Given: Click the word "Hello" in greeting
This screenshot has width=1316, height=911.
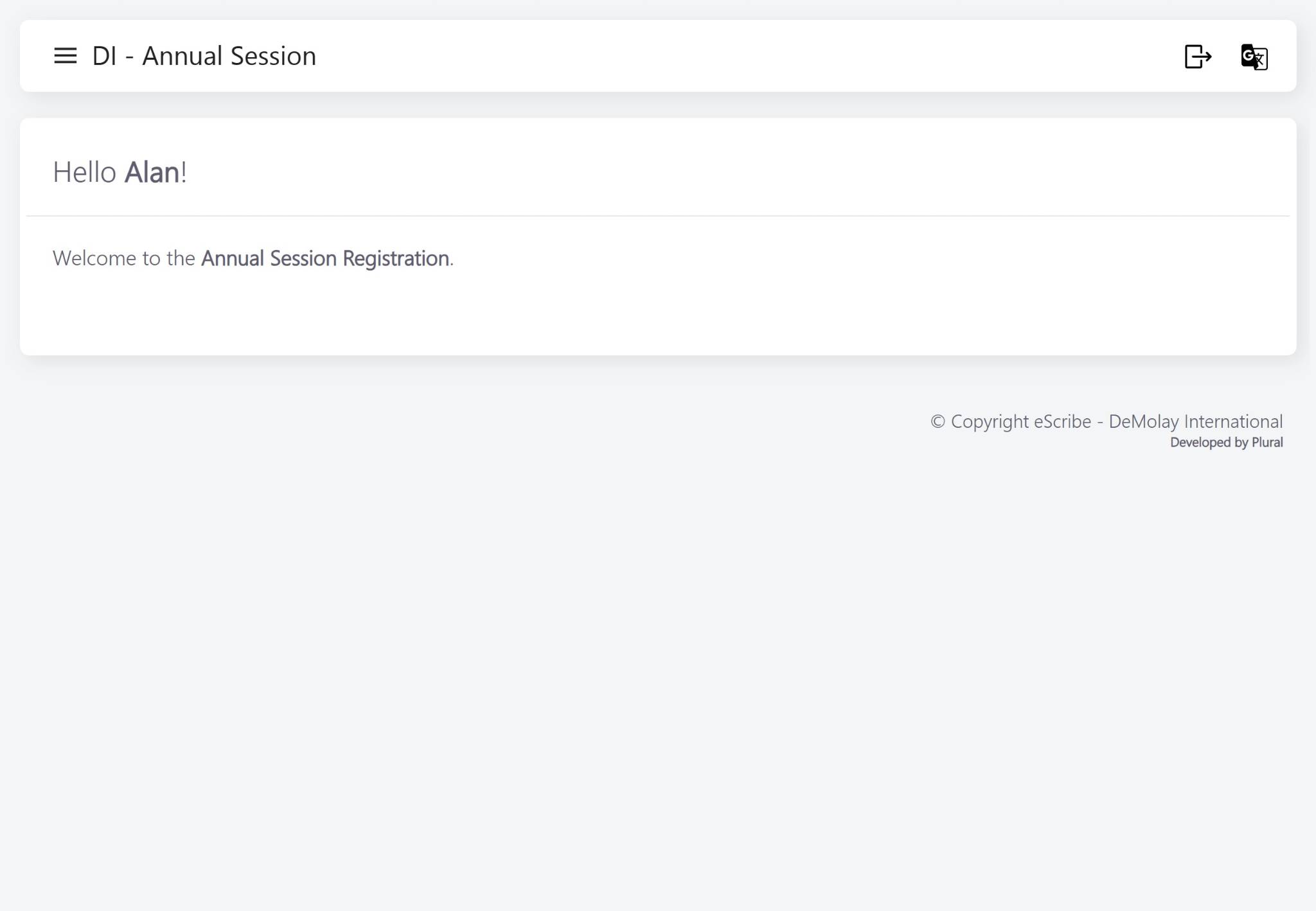Looking at the screenshot, I should click(x=84, y=173).
